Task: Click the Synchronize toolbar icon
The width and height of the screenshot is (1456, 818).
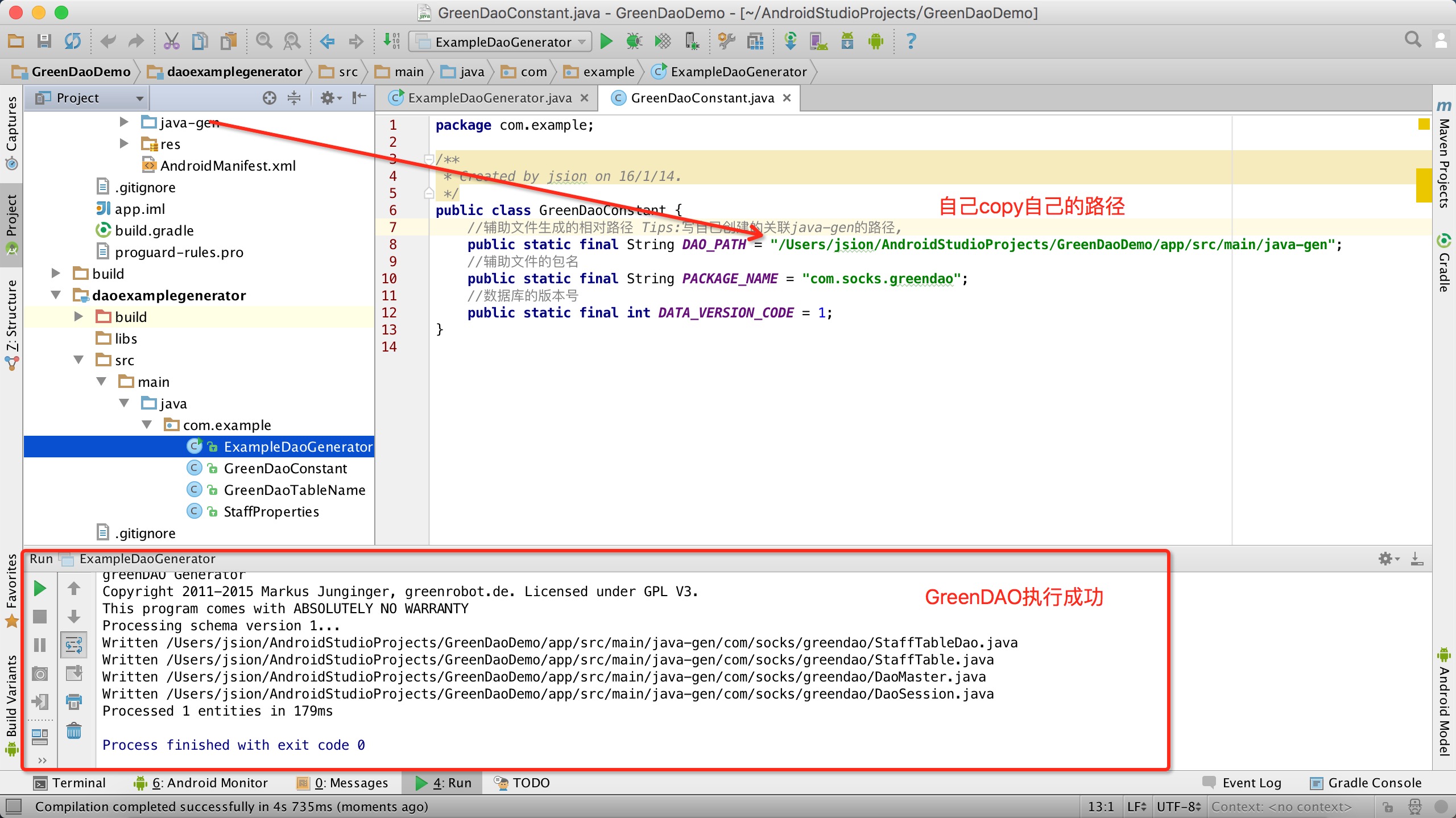Action: pos(73,41)
